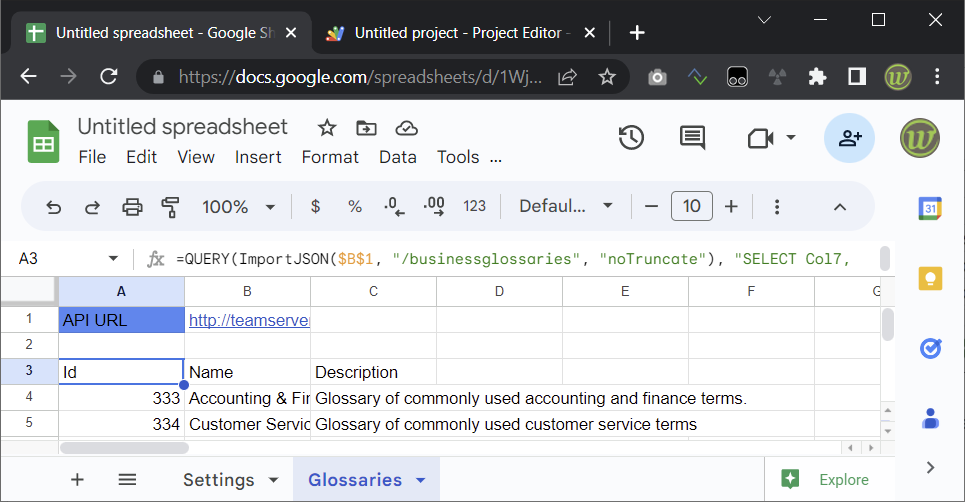Select column A header
The height and width of the screenshot is (502, 965).
point(121,292)
